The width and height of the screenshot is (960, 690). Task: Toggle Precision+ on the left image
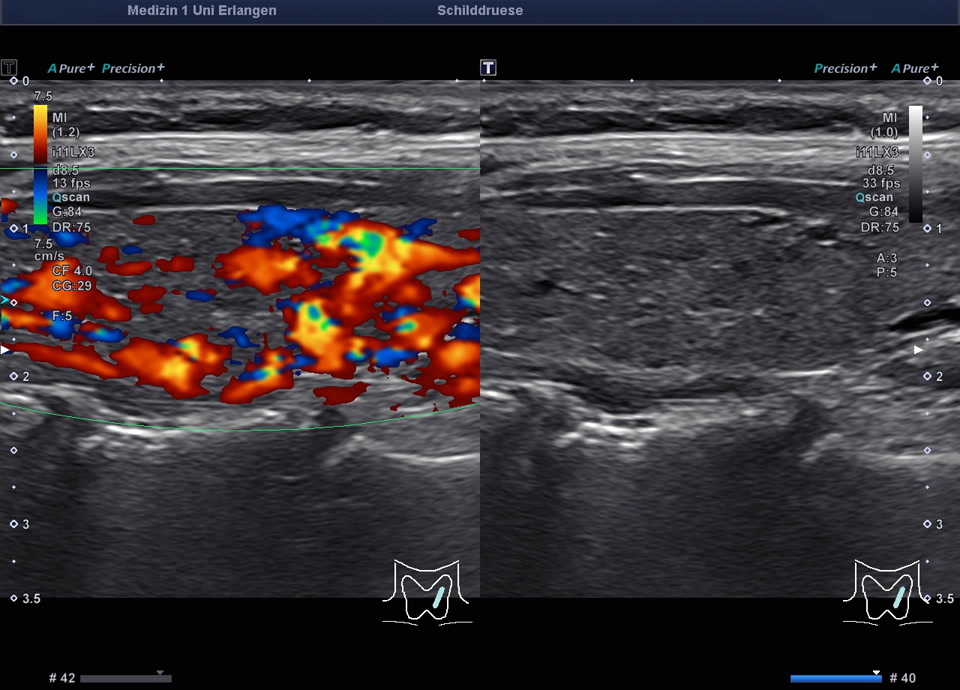tap(133, 69)
